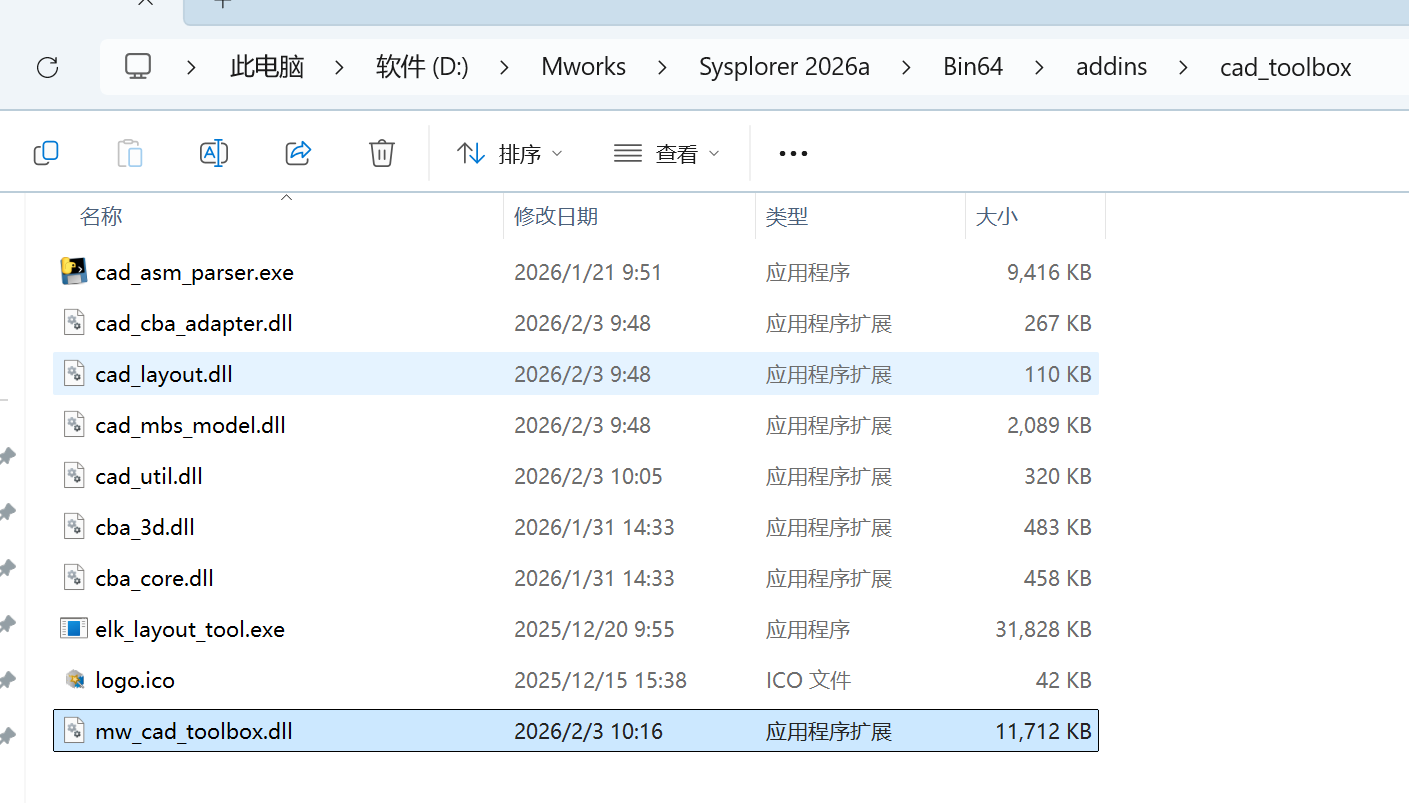1409x803 pixels.
Task: Expand the chevron after addins in breadcrumb
Action: (x=1184, y=67)
